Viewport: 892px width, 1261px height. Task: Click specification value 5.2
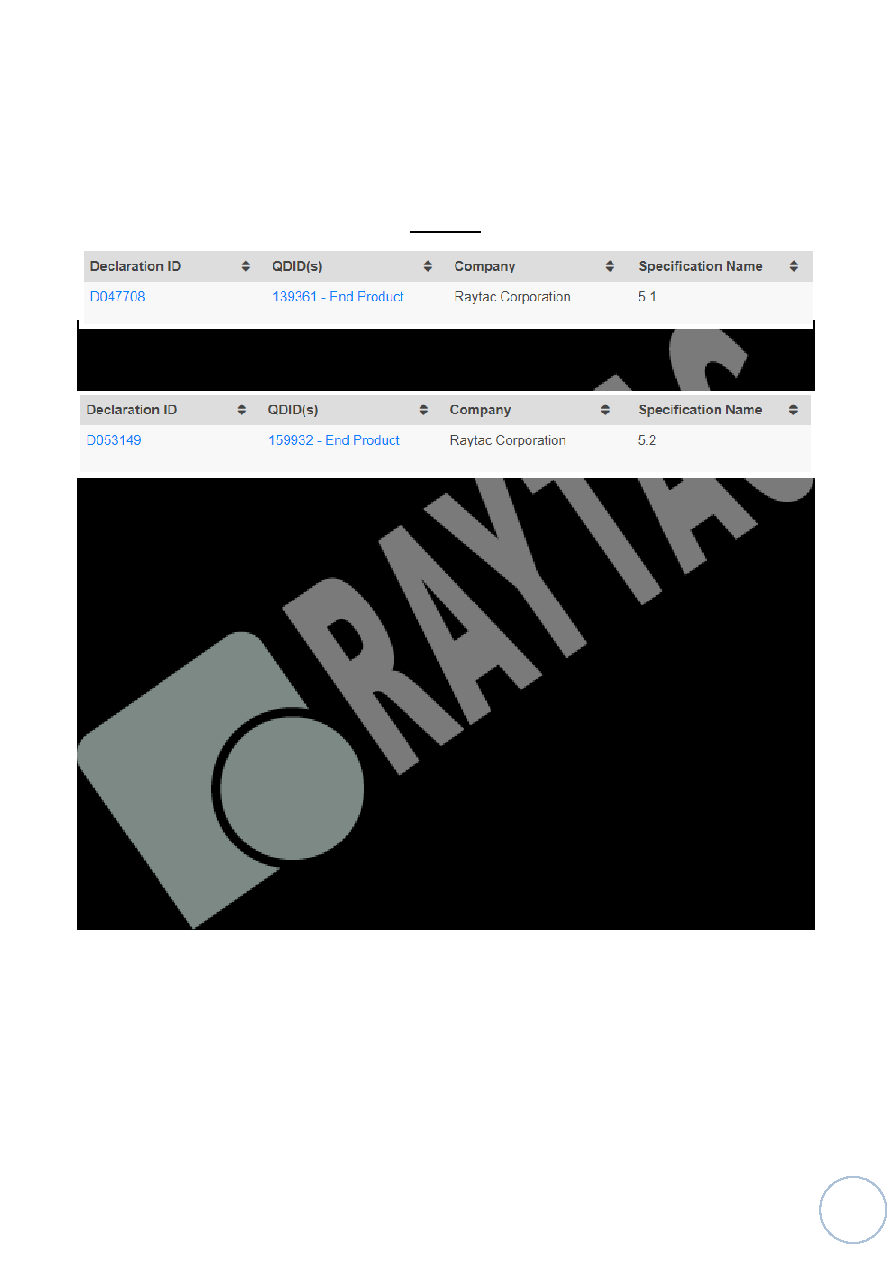coord(647,440)
